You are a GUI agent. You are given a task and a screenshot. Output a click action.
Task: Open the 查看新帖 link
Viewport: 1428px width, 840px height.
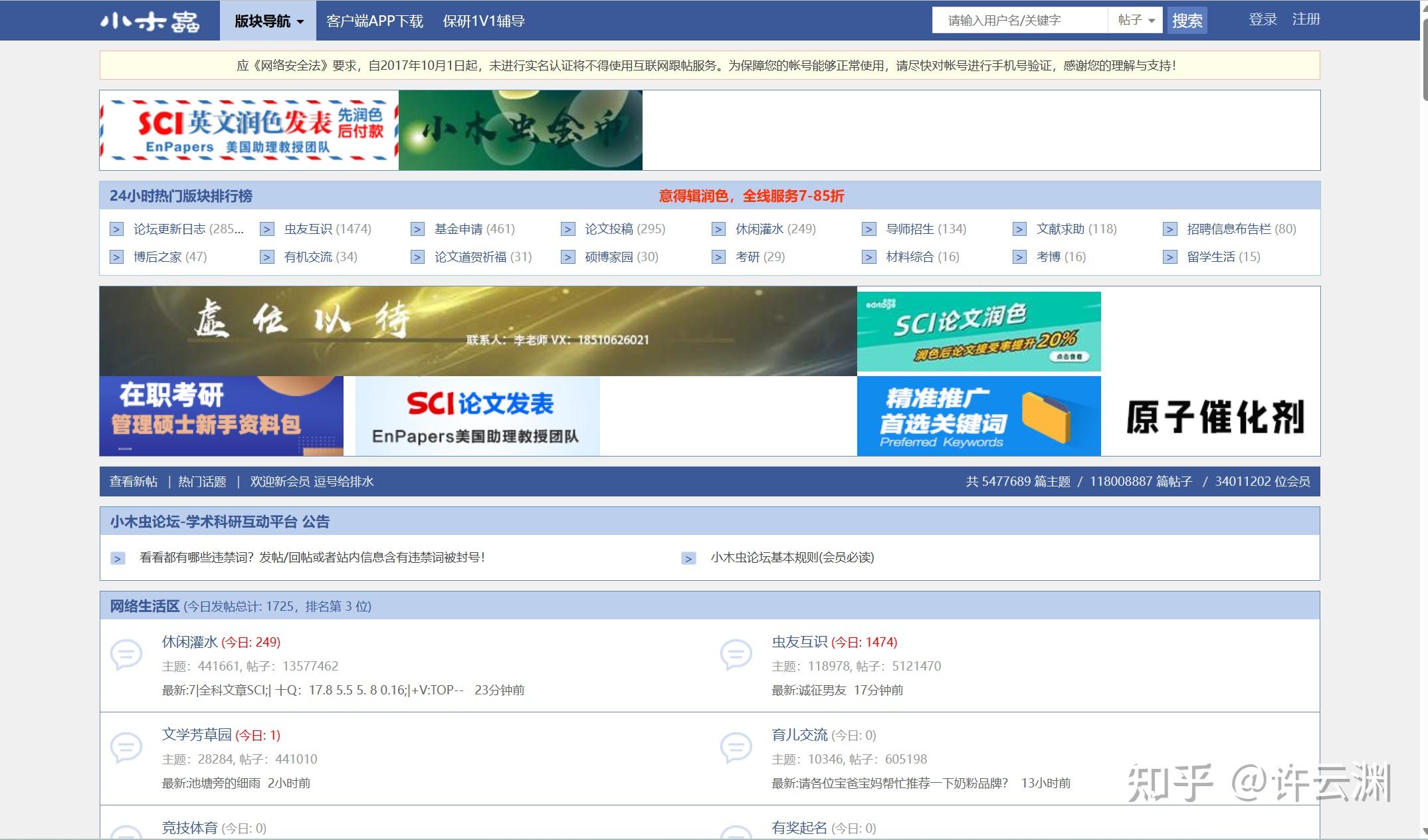coord(134,482)
